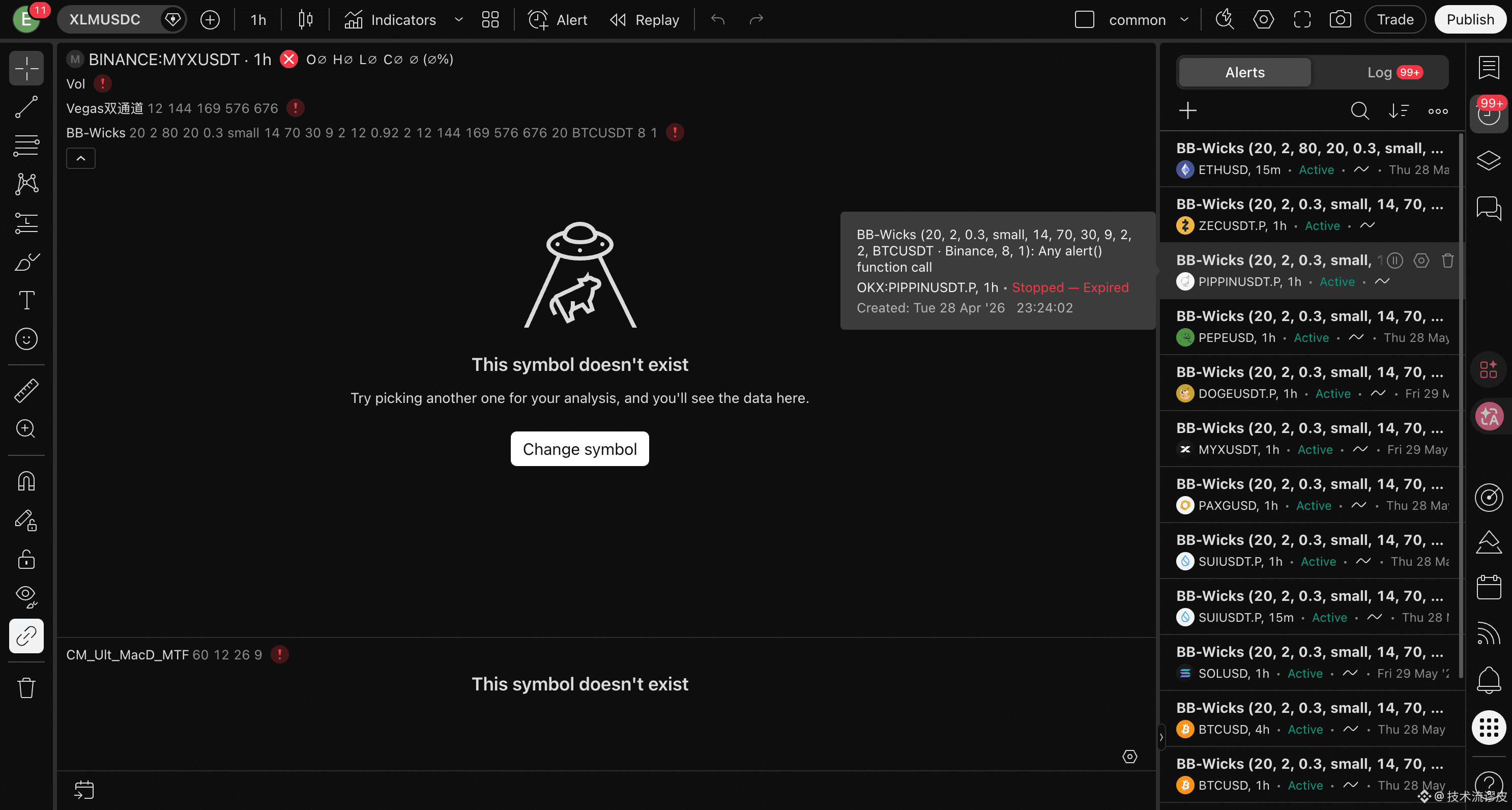Click the compare or add symbol plus icon
Screen dimensions: 1512x810
(x=210, y=19)
